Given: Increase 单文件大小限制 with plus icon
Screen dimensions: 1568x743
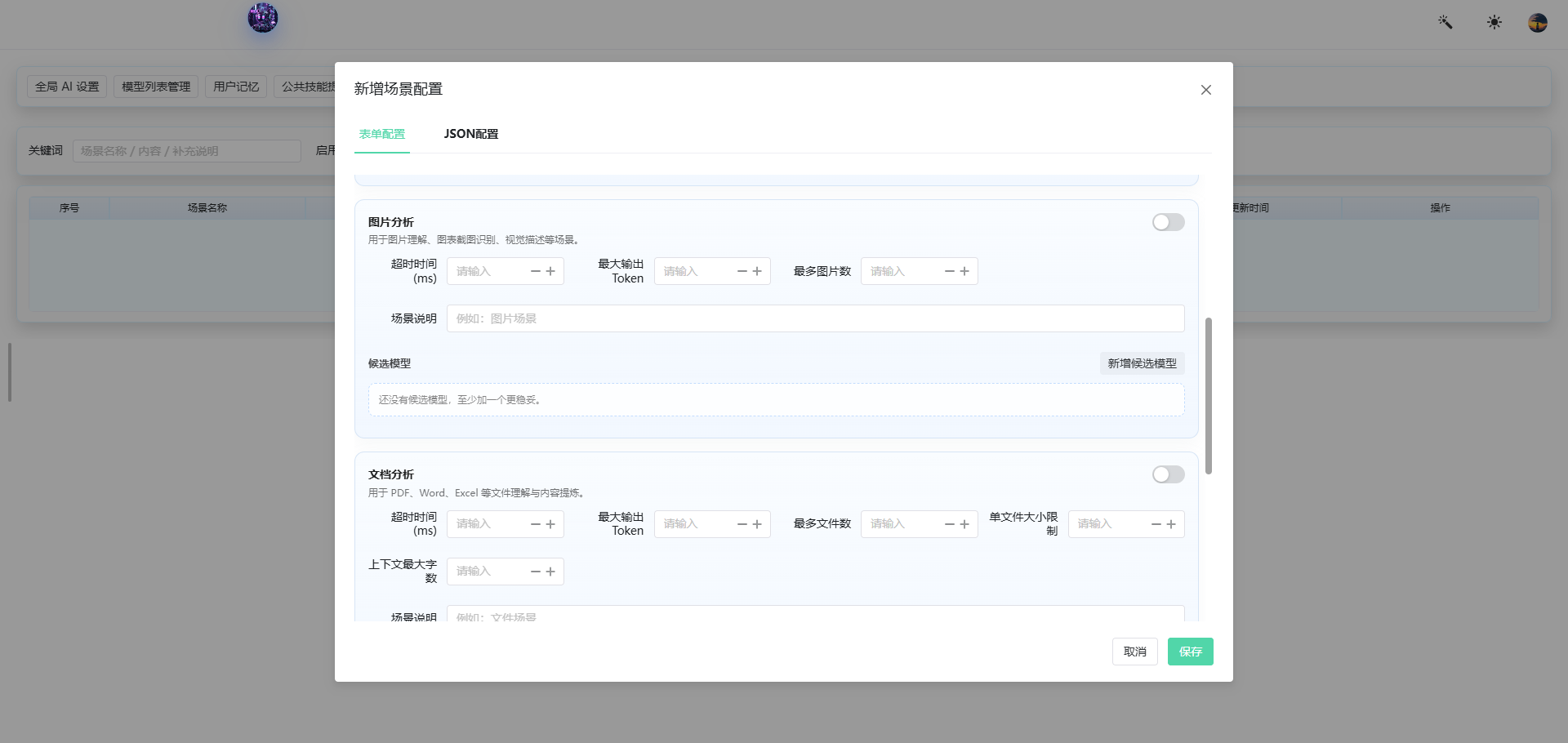Looking at the screenshot, I should tap(1171, 524).
